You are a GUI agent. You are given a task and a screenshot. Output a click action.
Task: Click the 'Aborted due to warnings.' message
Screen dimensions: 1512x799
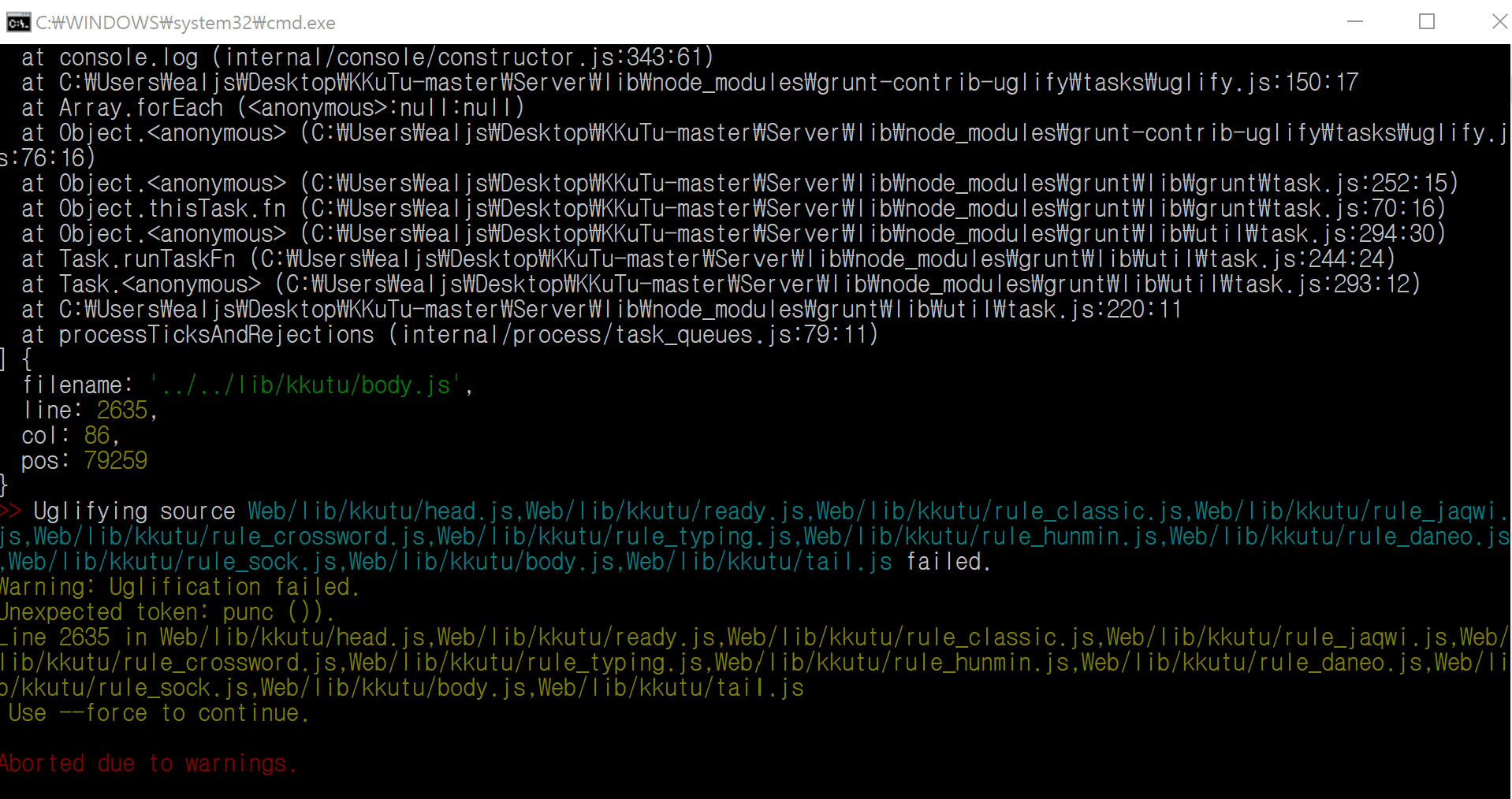148,764
